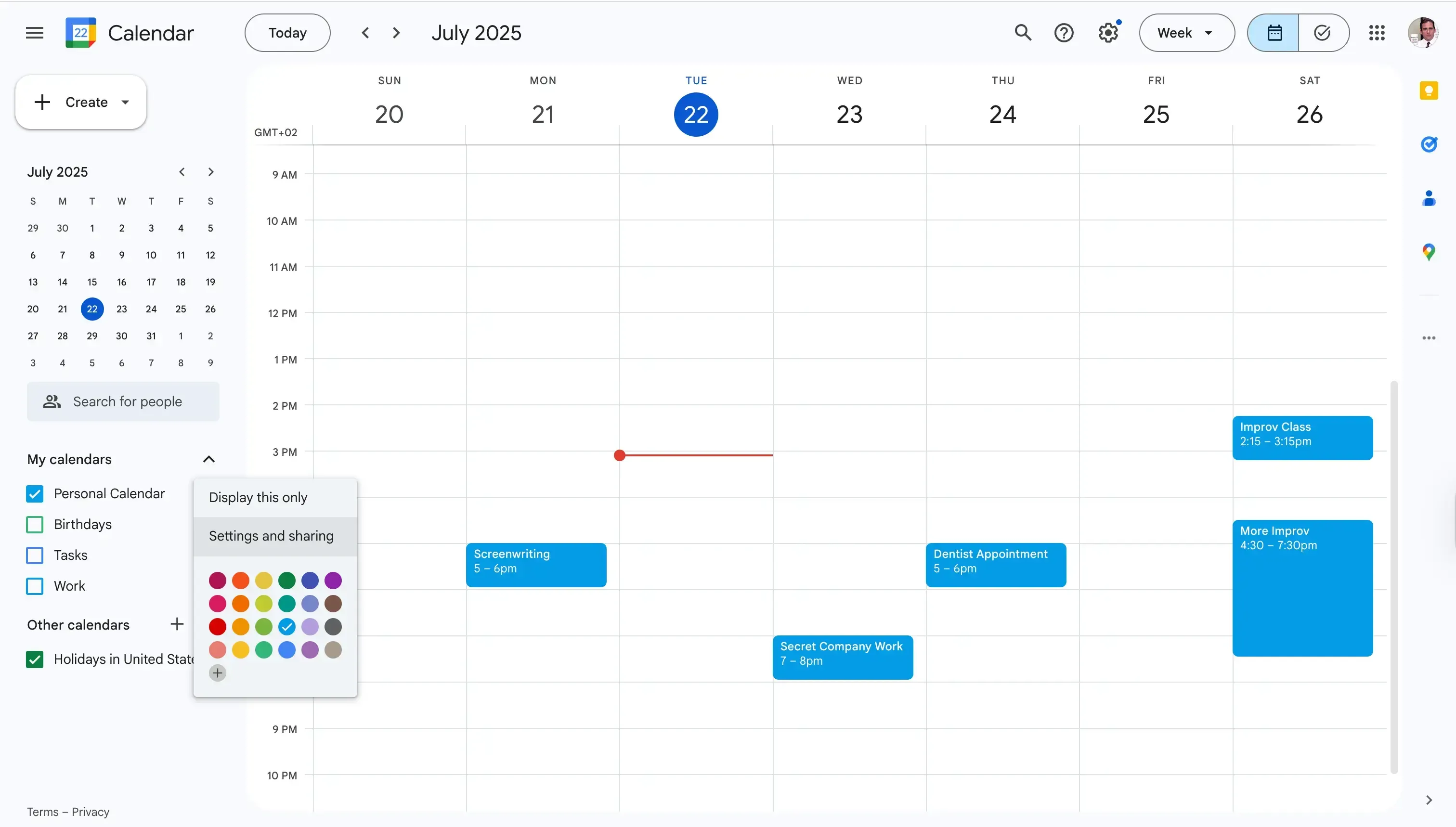Open the Privacy link
Viewport: 1456px width, 827px height.
[x=92, y=811]
